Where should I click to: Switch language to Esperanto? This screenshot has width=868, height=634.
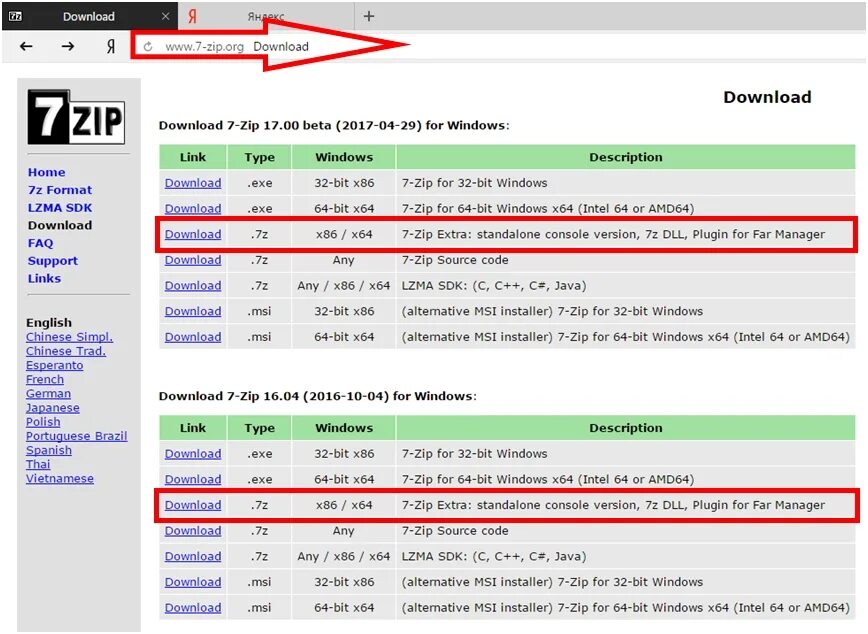pos(54,365)
